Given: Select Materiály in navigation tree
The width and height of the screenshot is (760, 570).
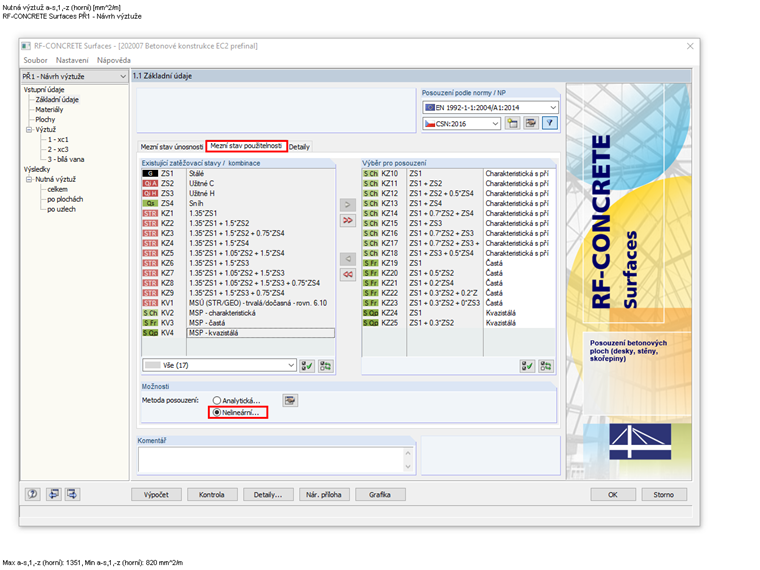Looking at the screenshot, I should point(49,110).
